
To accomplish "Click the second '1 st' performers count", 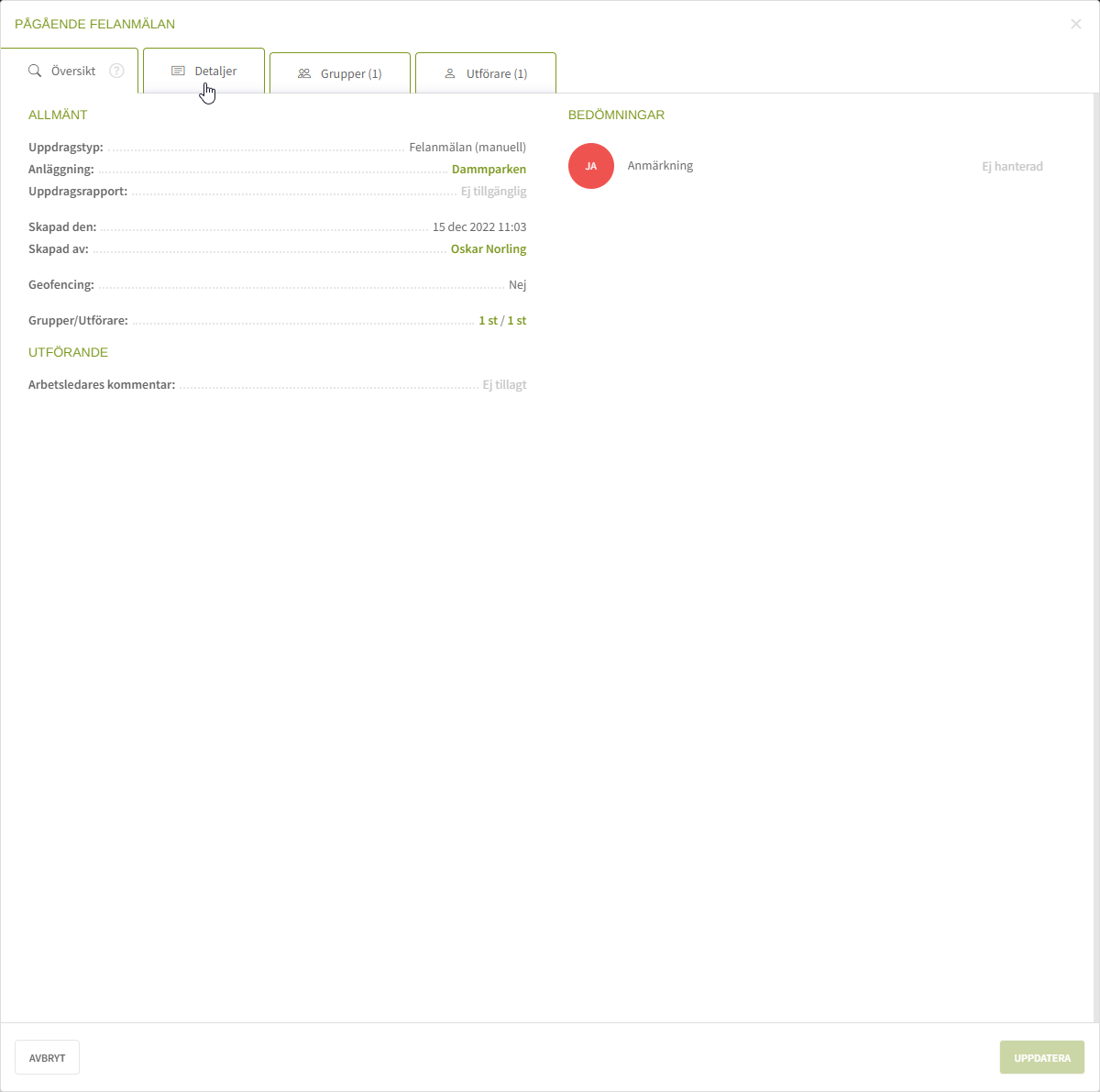I will (x=517, y=321).
